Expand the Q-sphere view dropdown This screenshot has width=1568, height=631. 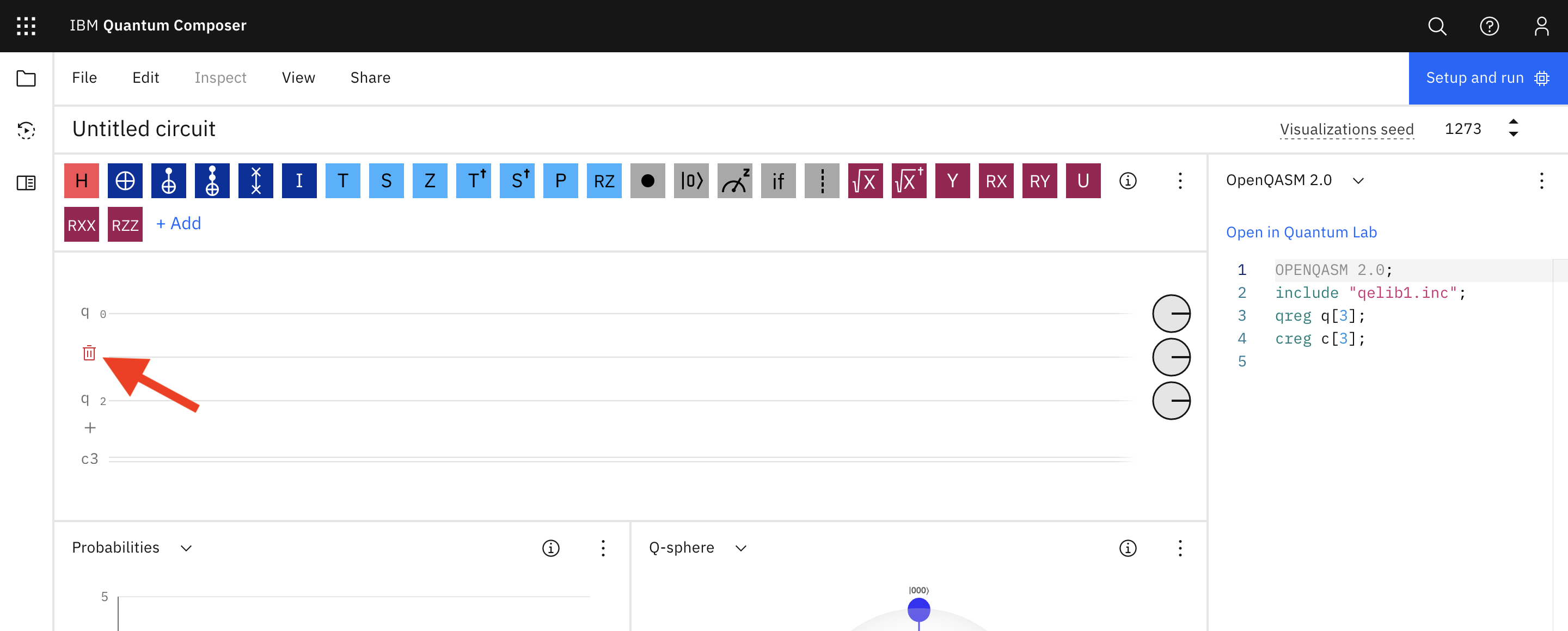click(x=741, y=548)
